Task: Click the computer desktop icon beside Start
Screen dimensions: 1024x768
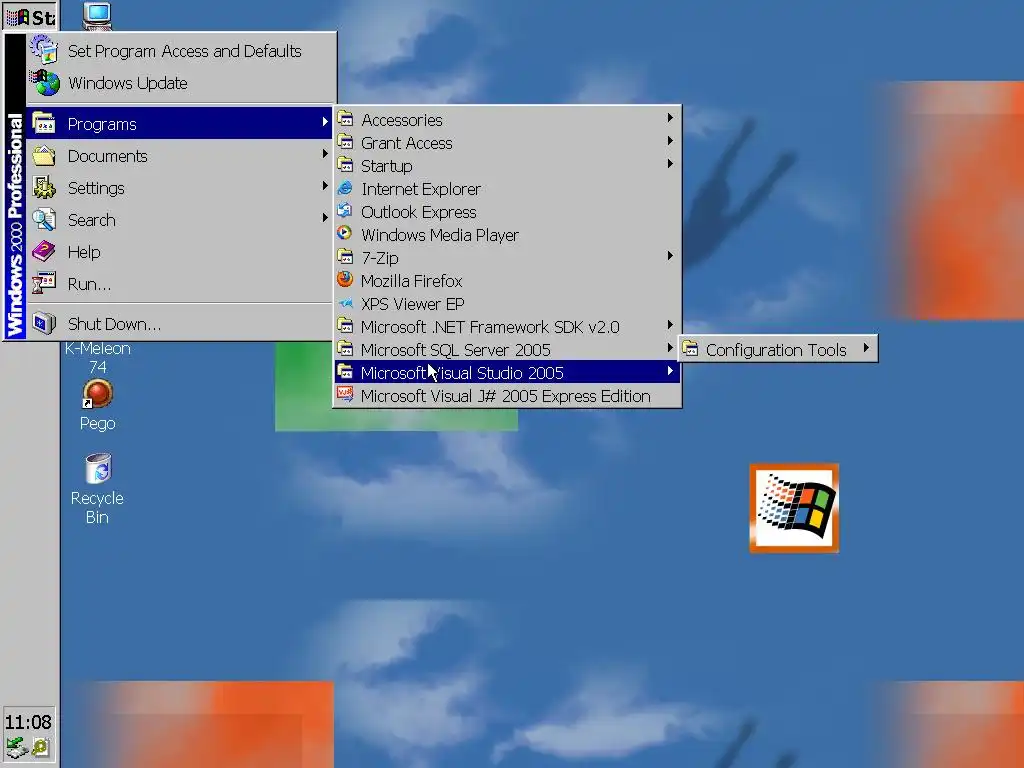Action: pos(97,16)
